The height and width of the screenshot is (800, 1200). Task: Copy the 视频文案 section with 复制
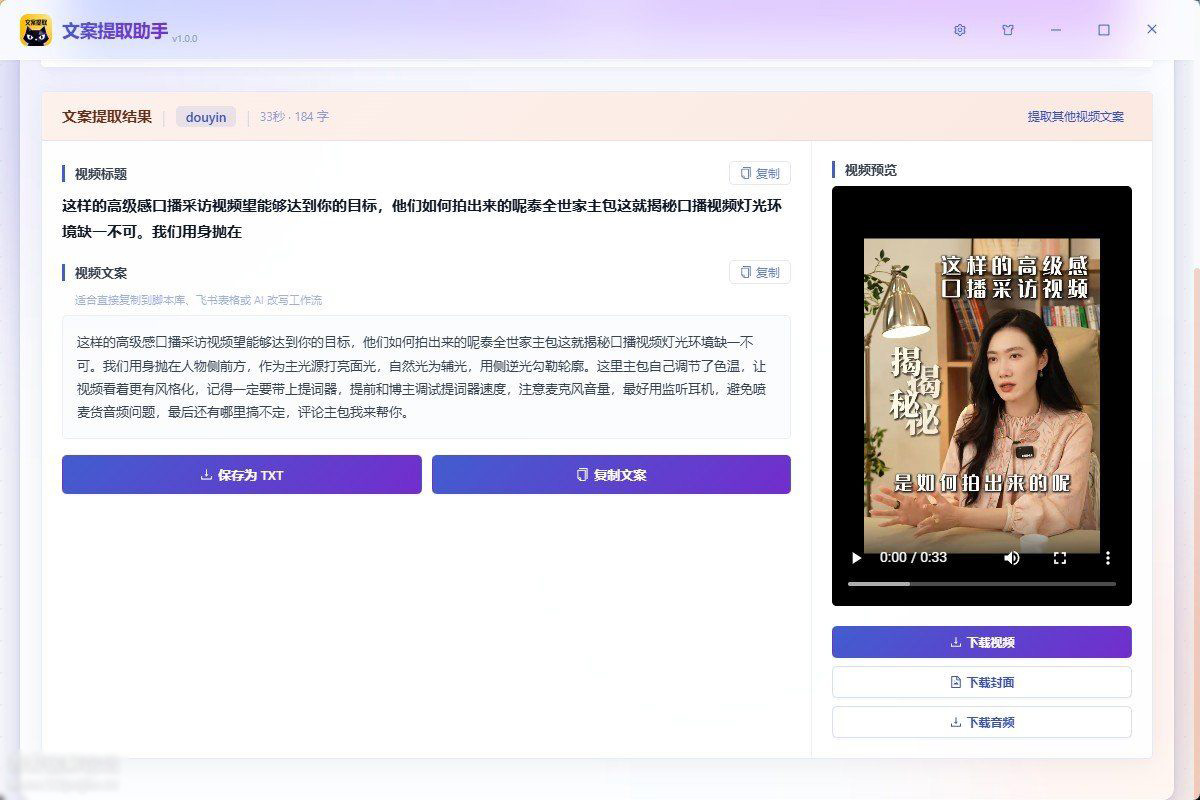click(760, 272)
